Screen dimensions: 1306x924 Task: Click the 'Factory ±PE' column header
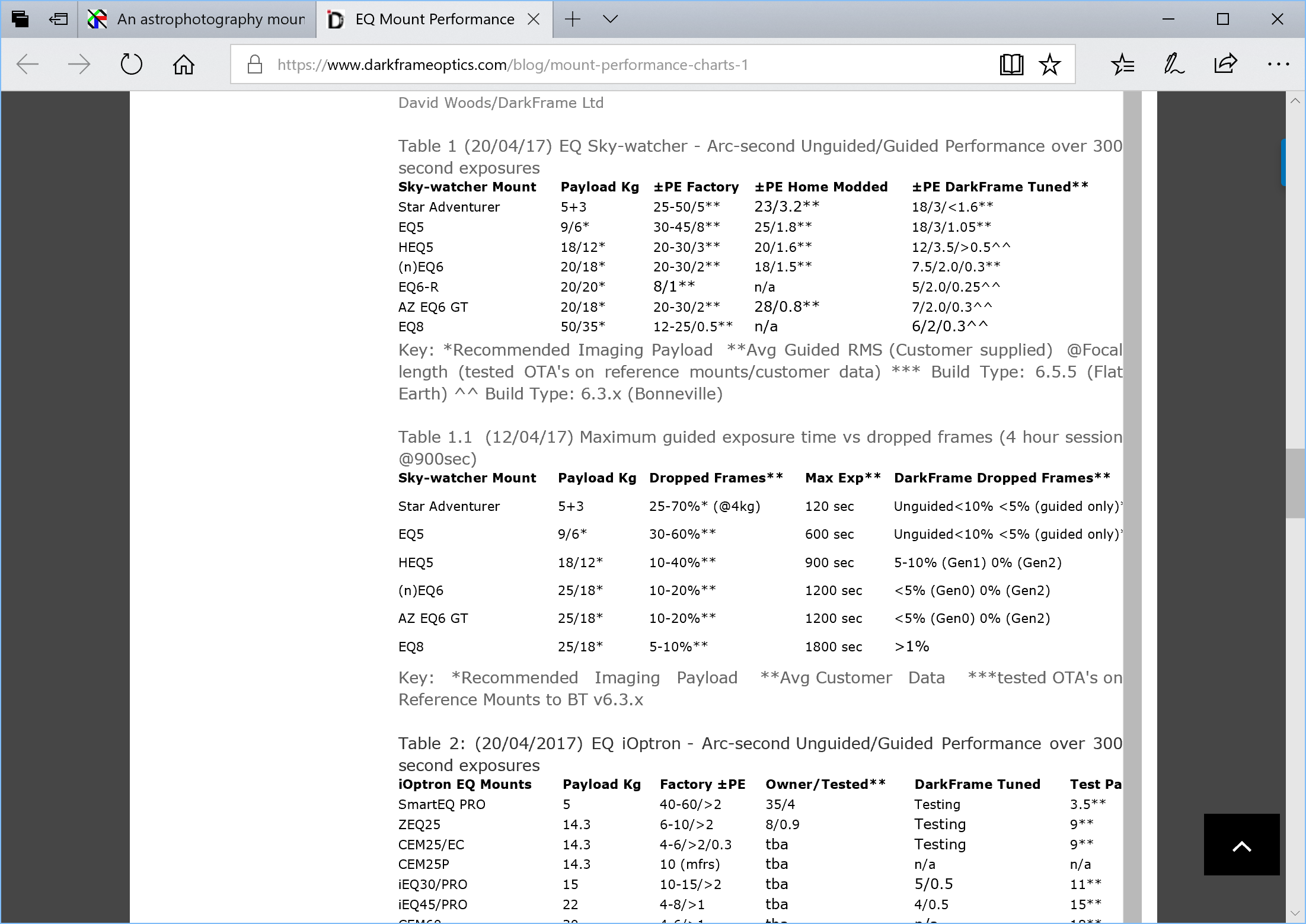(703, 784)
